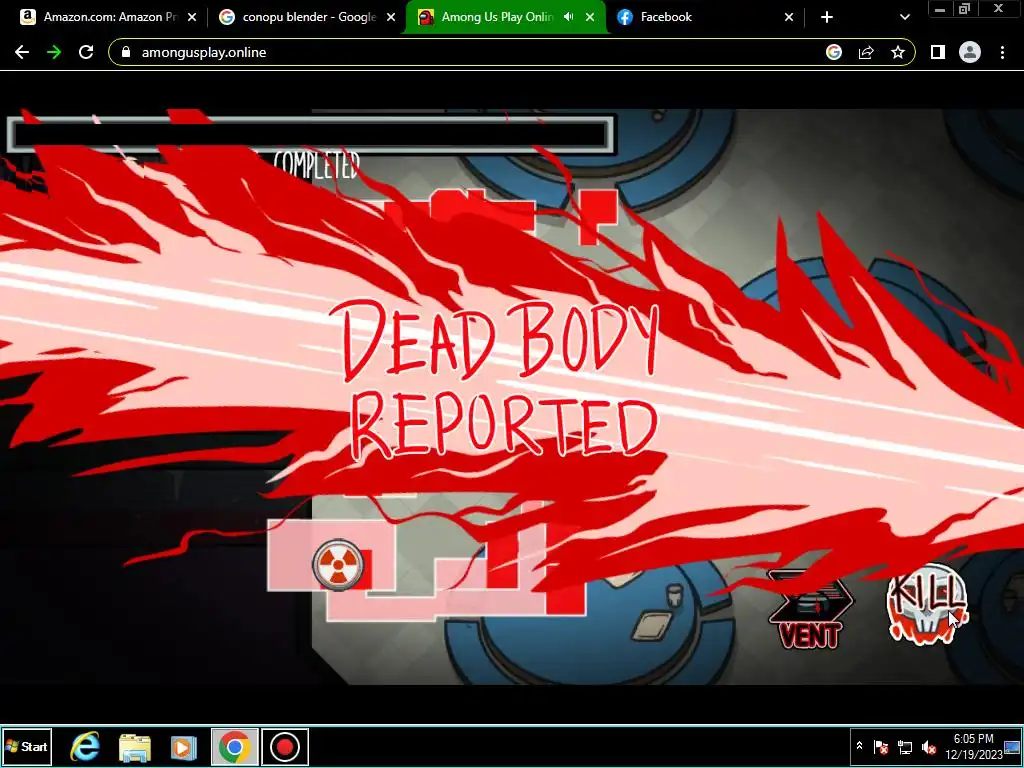Expand the tab search dropdown arrow
The width and height of the screenshot is (1024, 768).
904,18
